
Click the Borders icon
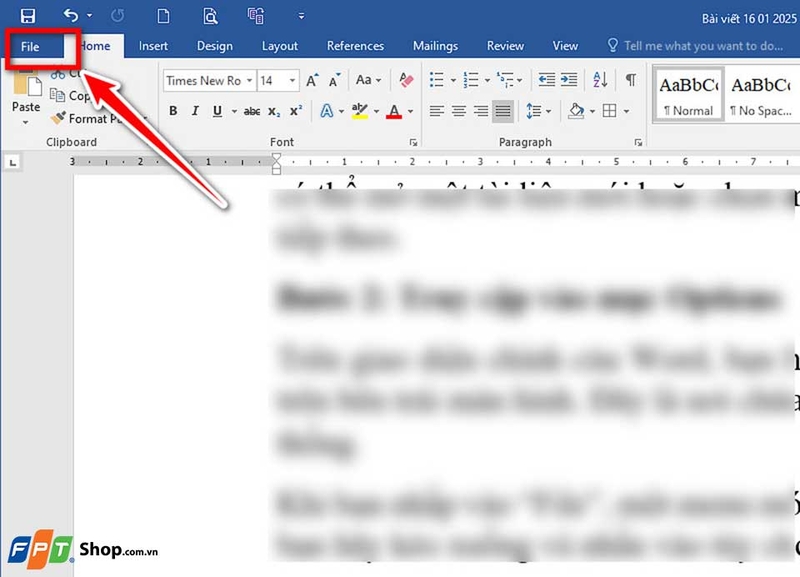coord(610,111)
